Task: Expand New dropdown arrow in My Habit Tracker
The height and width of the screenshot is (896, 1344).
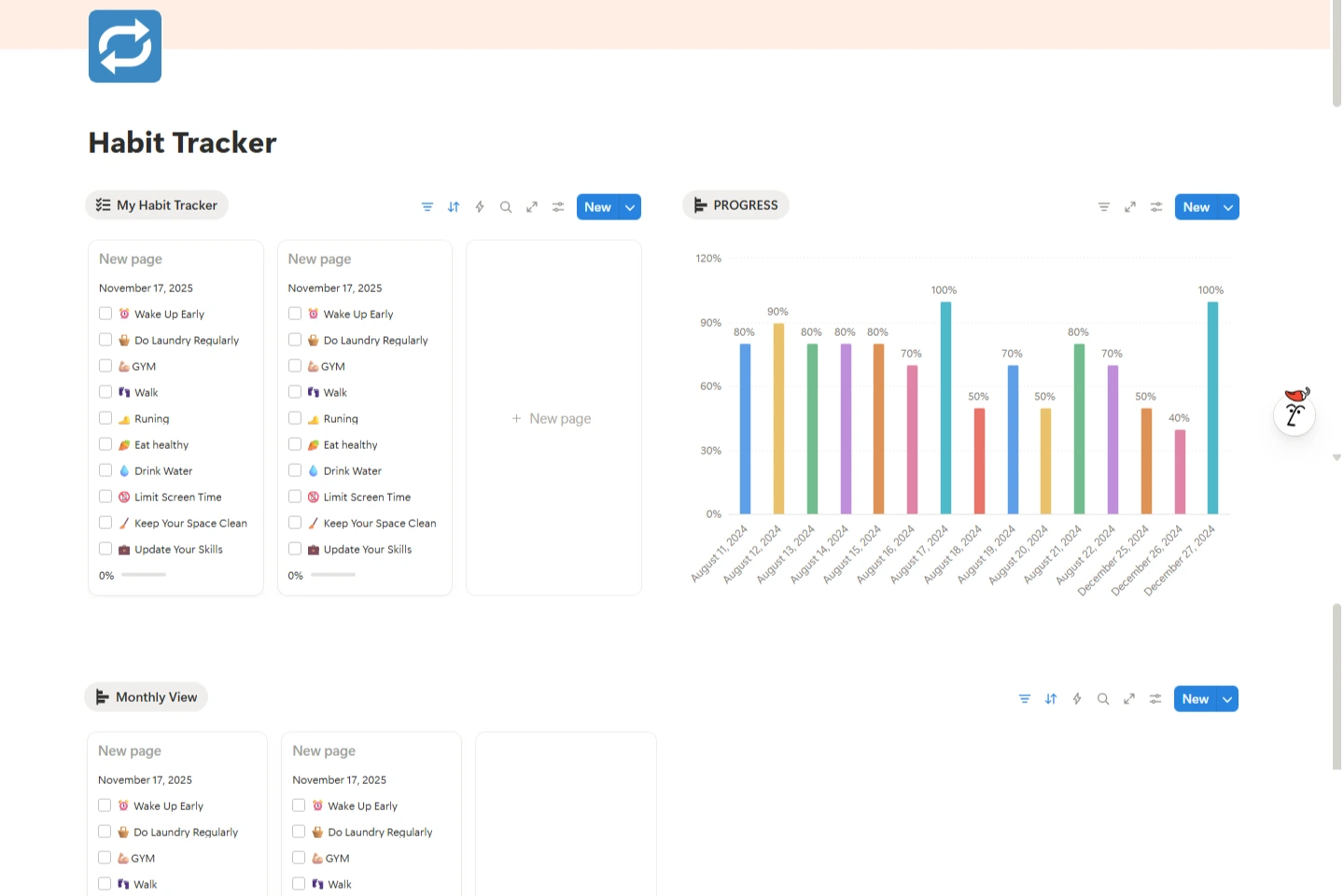Action: 631,207
